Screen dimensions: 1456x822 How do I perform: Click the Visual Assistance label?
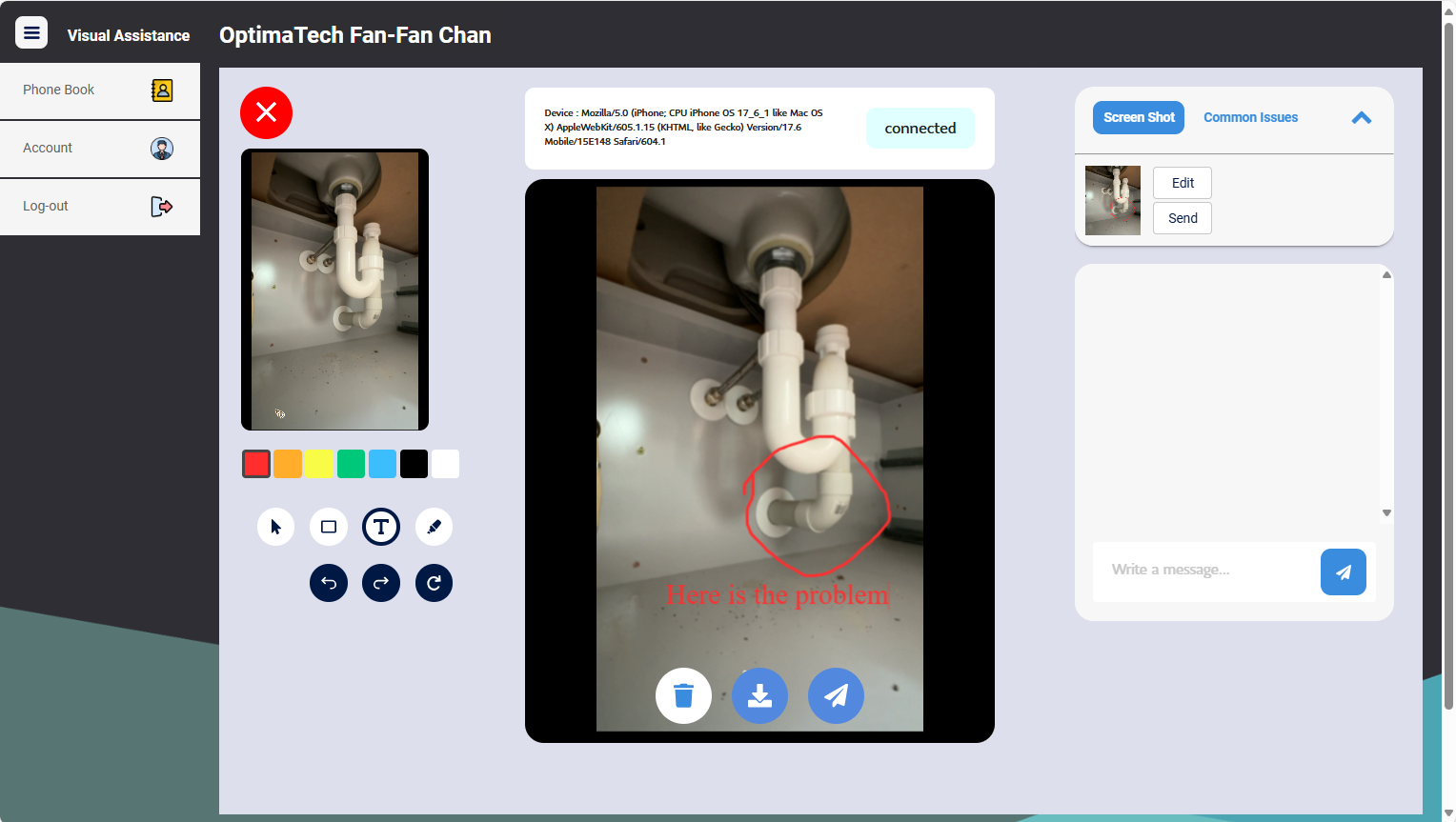(x=129, y=35)
